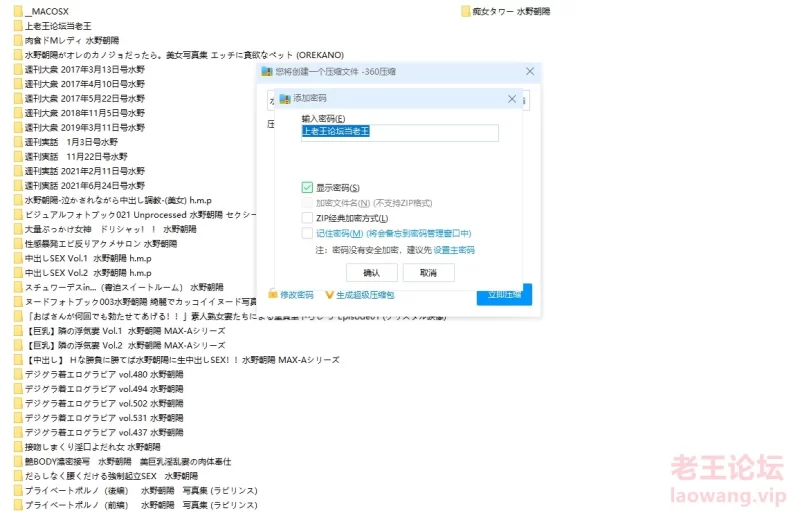Close the 360压缩 create archive window
The image size is (800, 513).
click(x=530, y=71)
